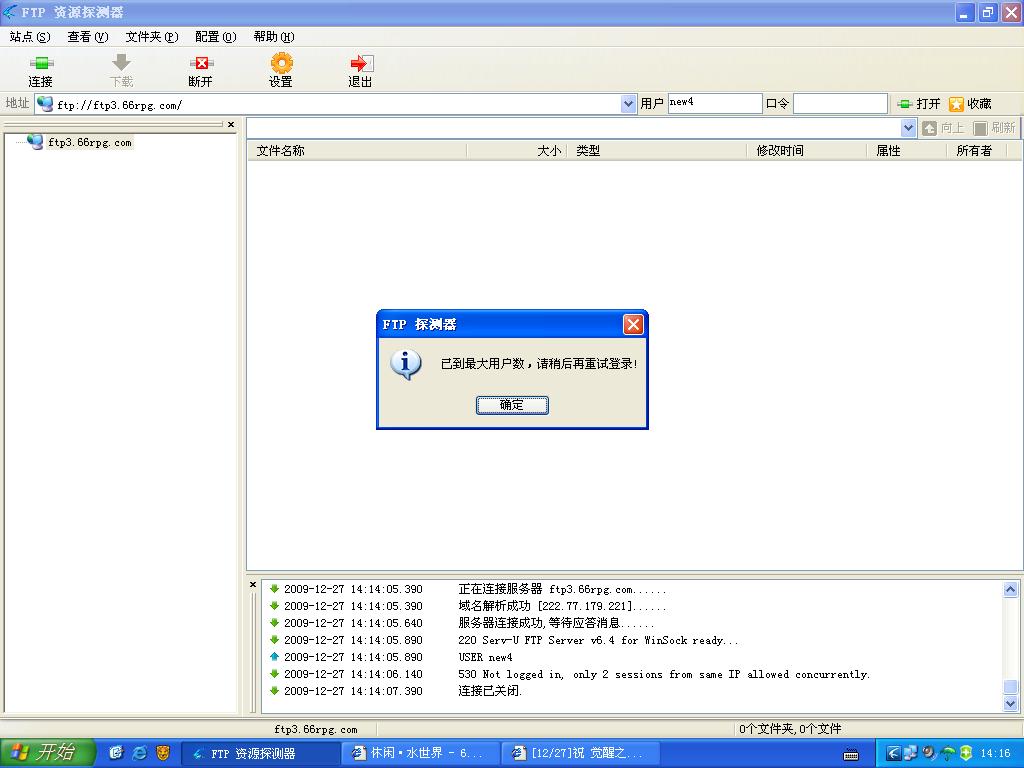Click log line '连接已关闭.'
Image resolution: width=1024 pixels, height=768 pixels.
(x=490, y=691)
